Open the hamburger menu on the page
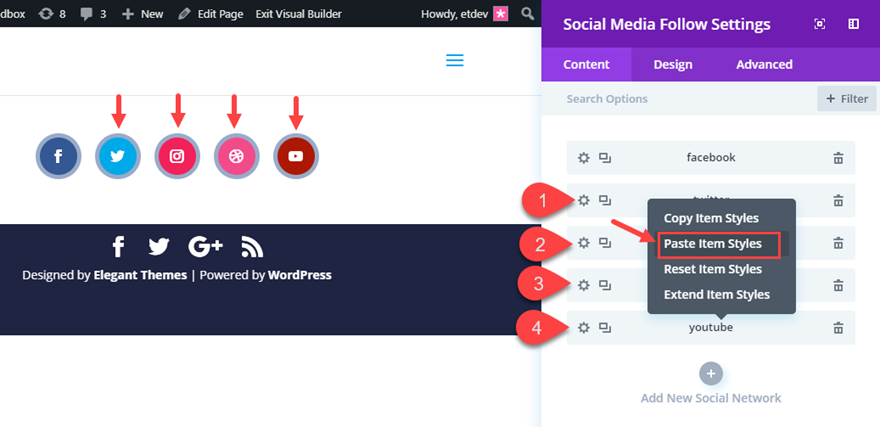Image resolution: width=880 pixels, height=427 pixels. [x=455, y=60]
